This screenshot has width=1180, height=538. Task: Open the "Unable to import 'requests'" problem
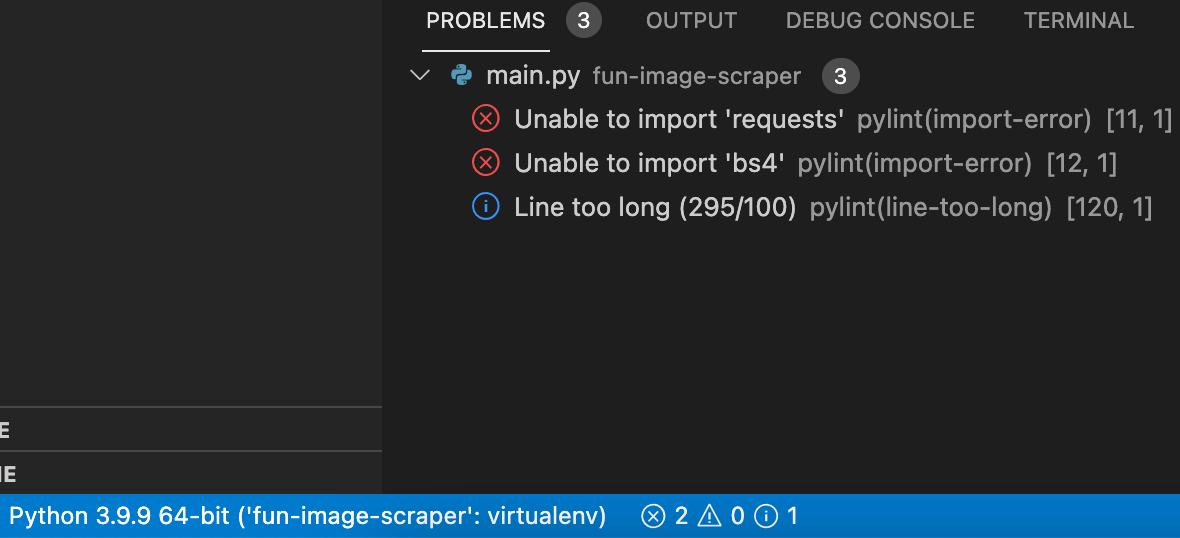(680, 120)
